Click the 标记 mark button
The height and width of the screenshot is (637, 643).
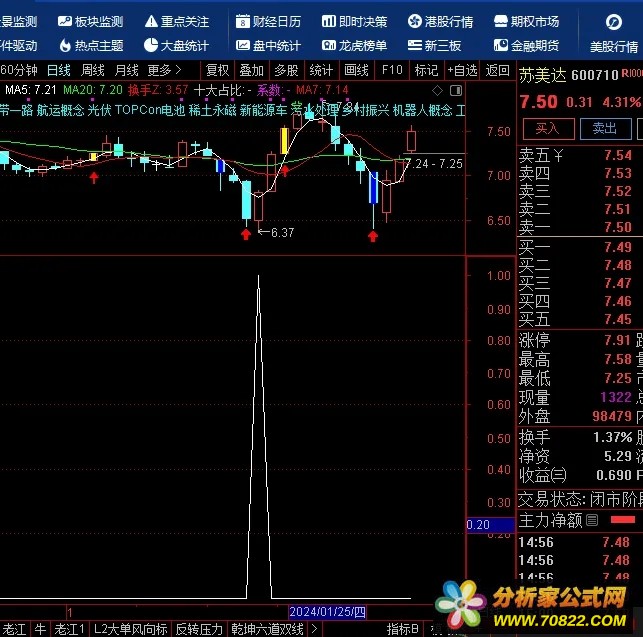(426, 70)
